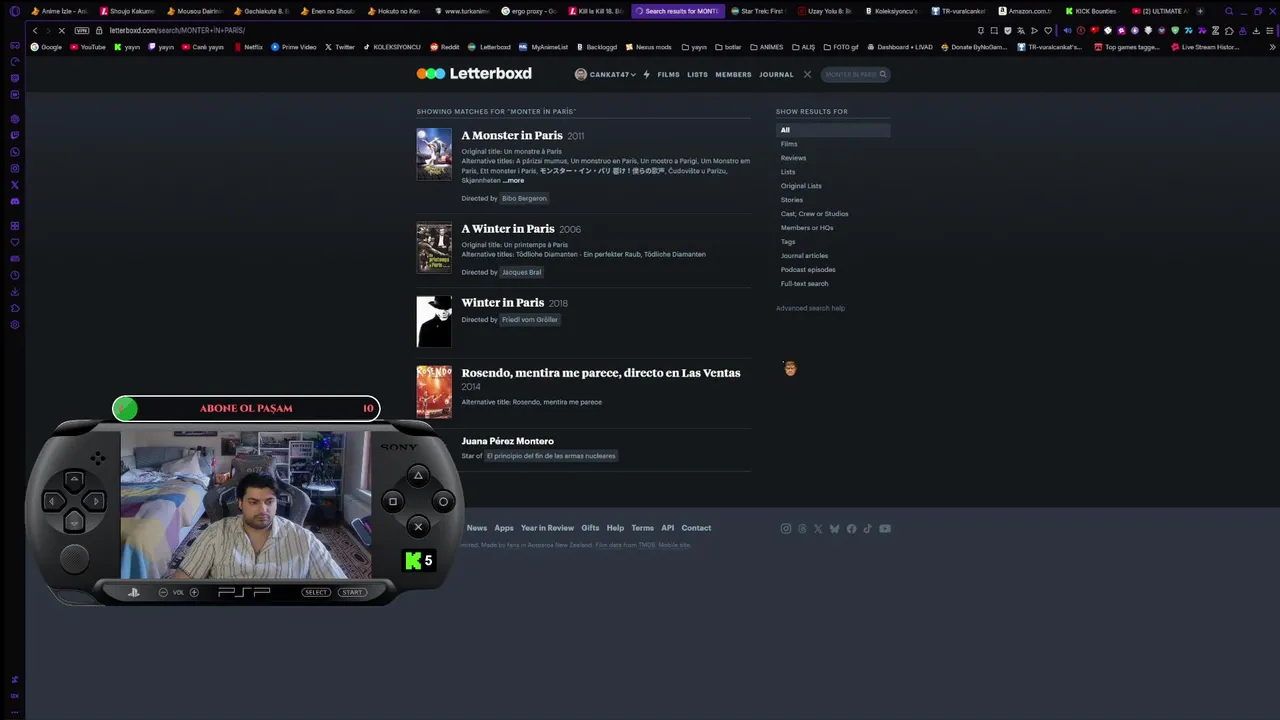Open the A Winter in Paris title
Image resolution: width=1280 pixels, height=720 pixels.
coord(508,228)
